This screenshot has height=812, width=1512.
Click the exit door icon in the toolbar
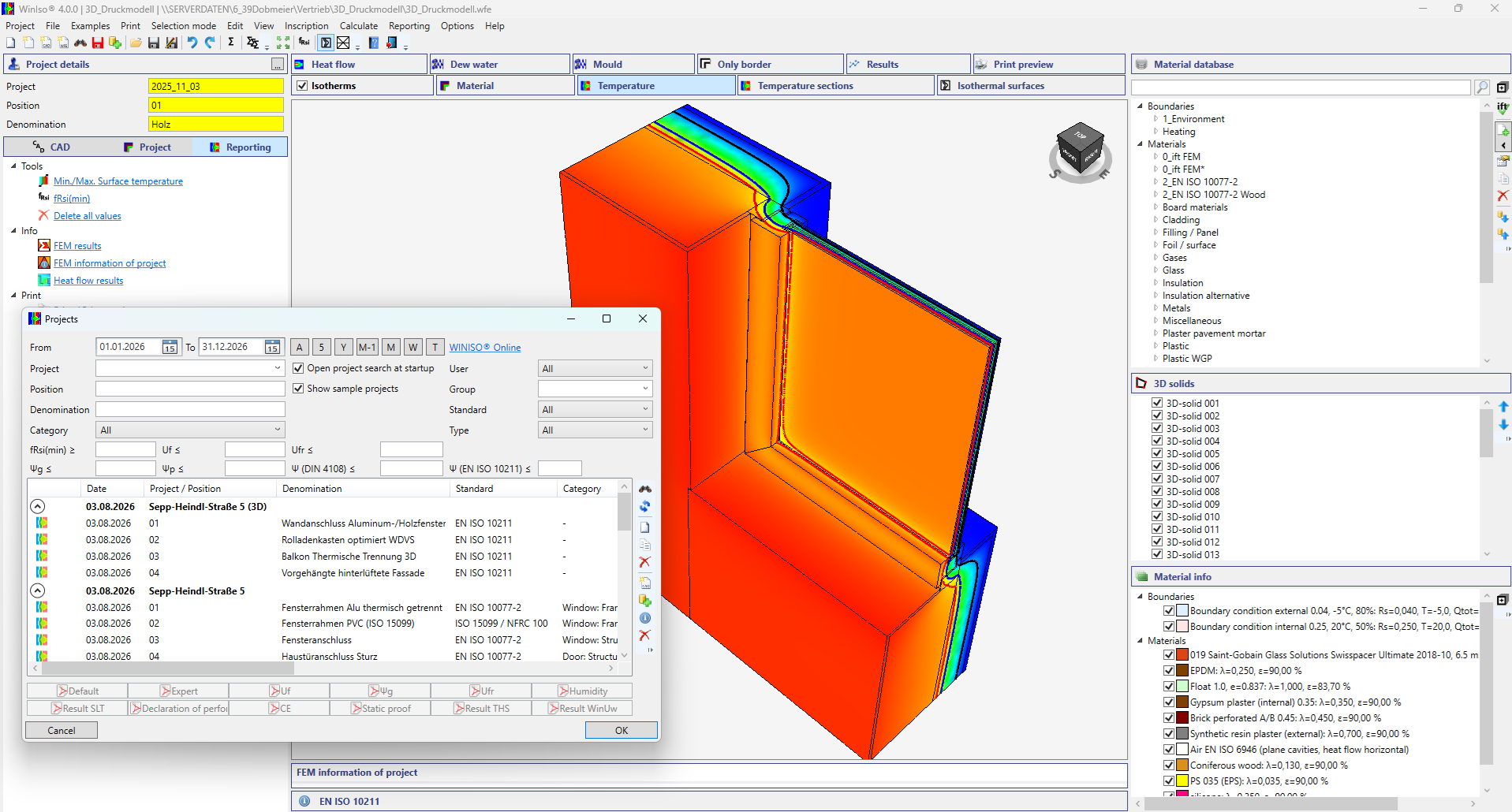click(x=392, y=43)
